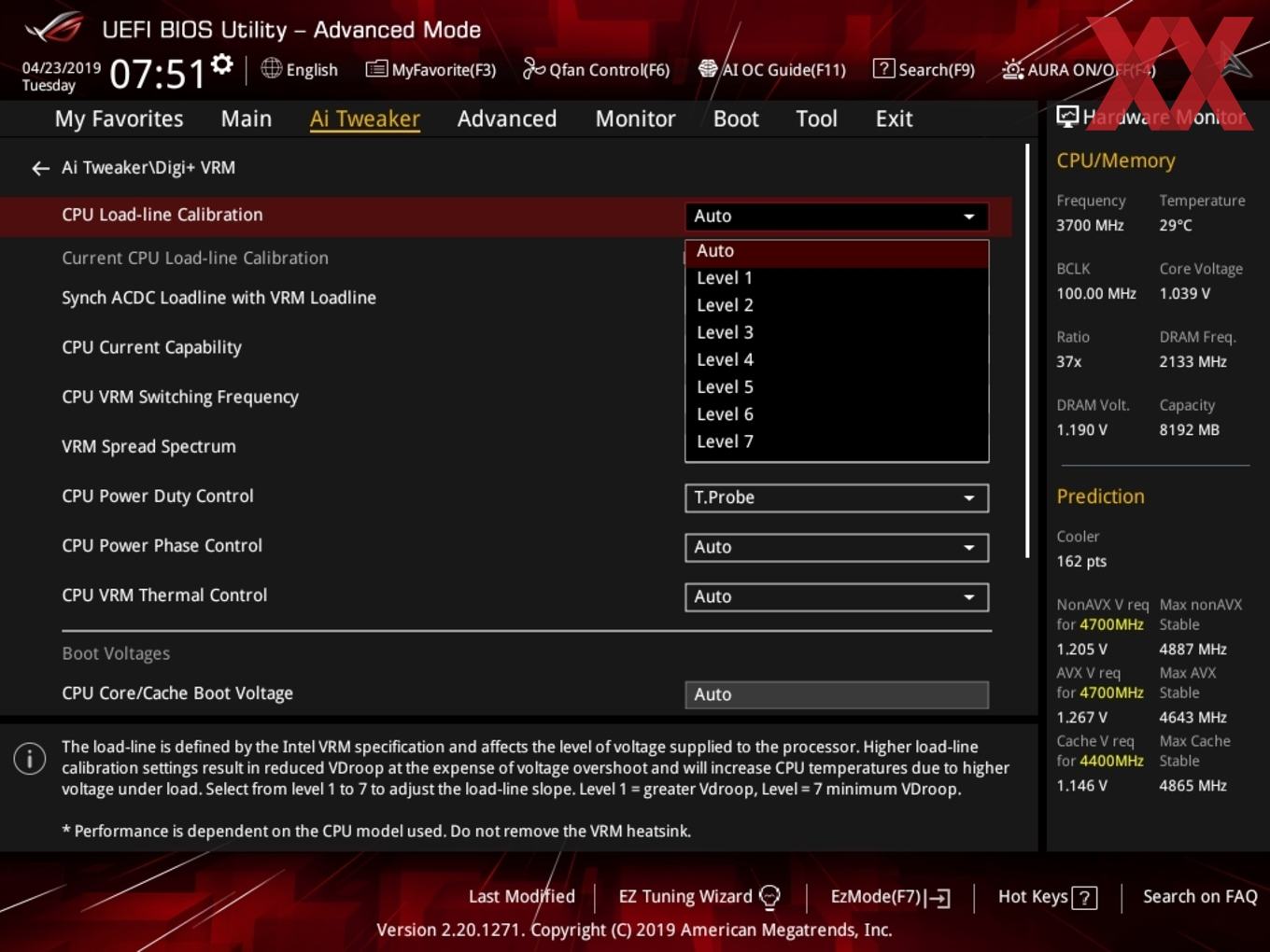
Task: Collapse the CPU Load-line Calibration dropdown
Action: [836, 217]
